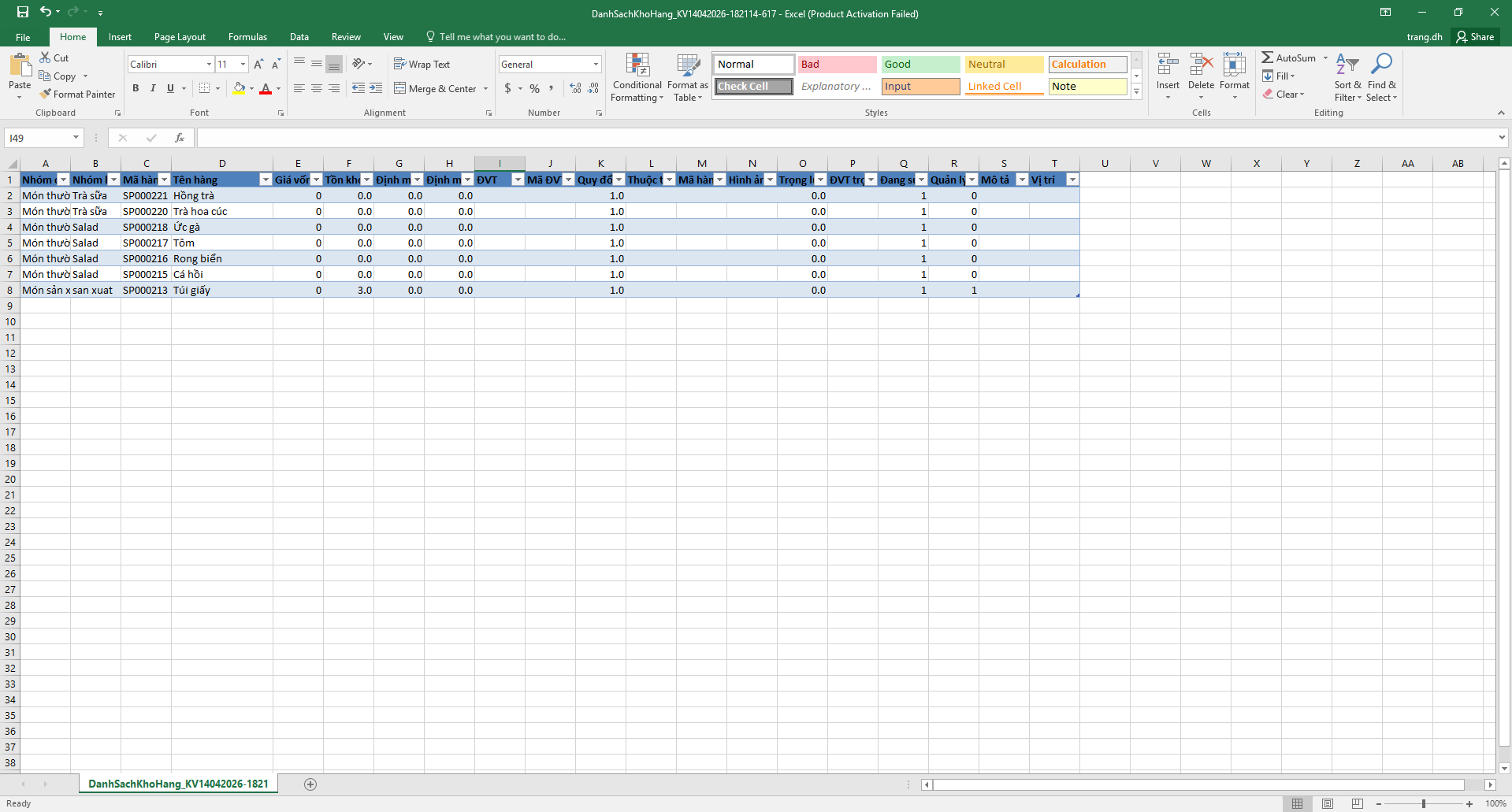Apply the red Font Color
This screenshot has height=812, width=1512.
click(266, 88)
